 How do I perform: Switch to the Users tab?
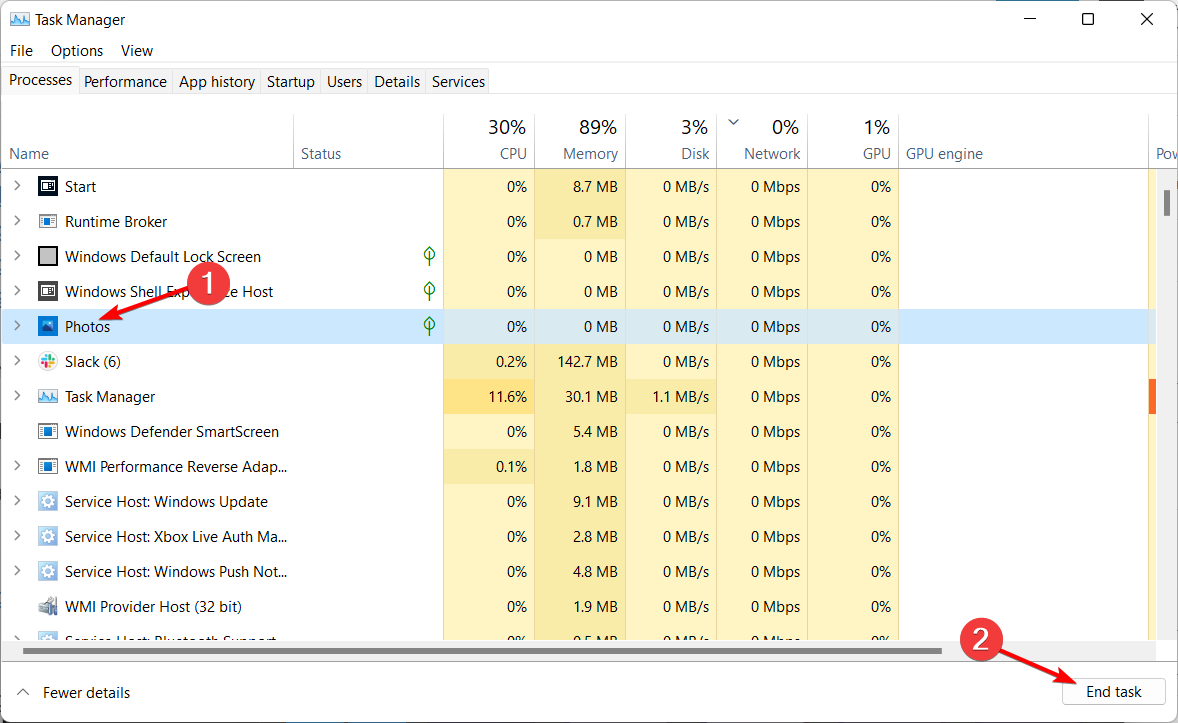coord(344,81)
